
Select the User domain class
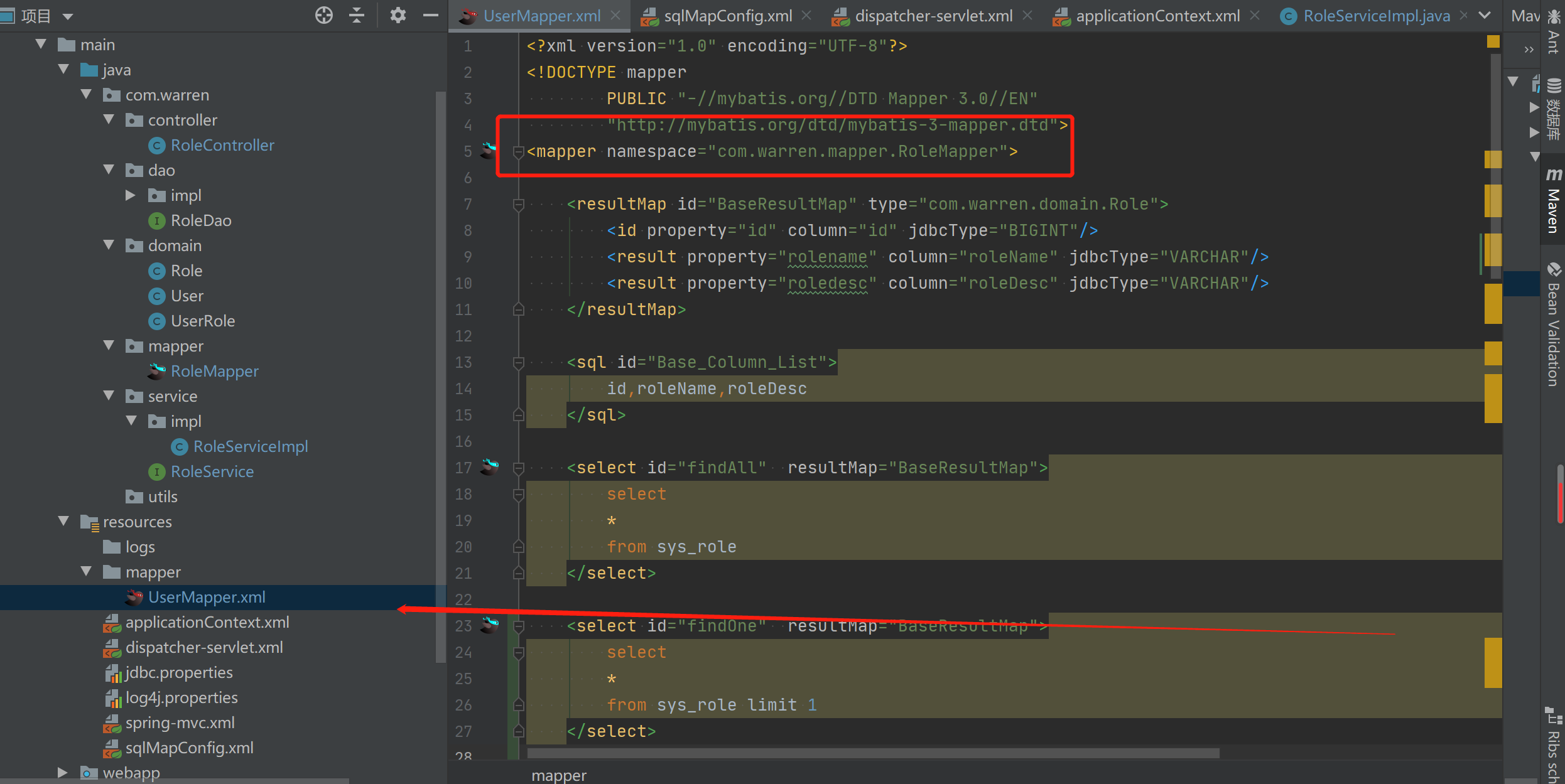(187, 296)
